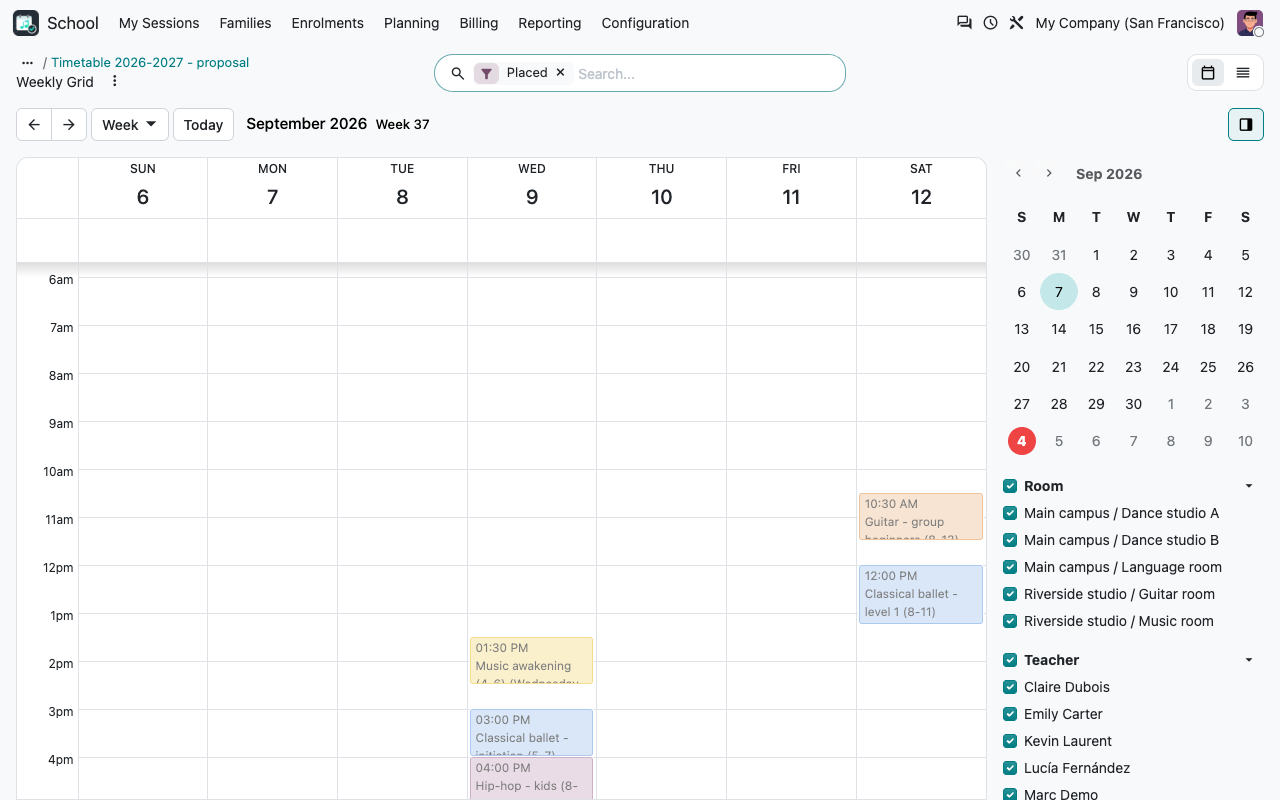Screen dimensions: 1280x800
Task: Open Timetable 2026-2027 - proposal breadcrumb
Action: pyautogui.click(x=150, y=63)
